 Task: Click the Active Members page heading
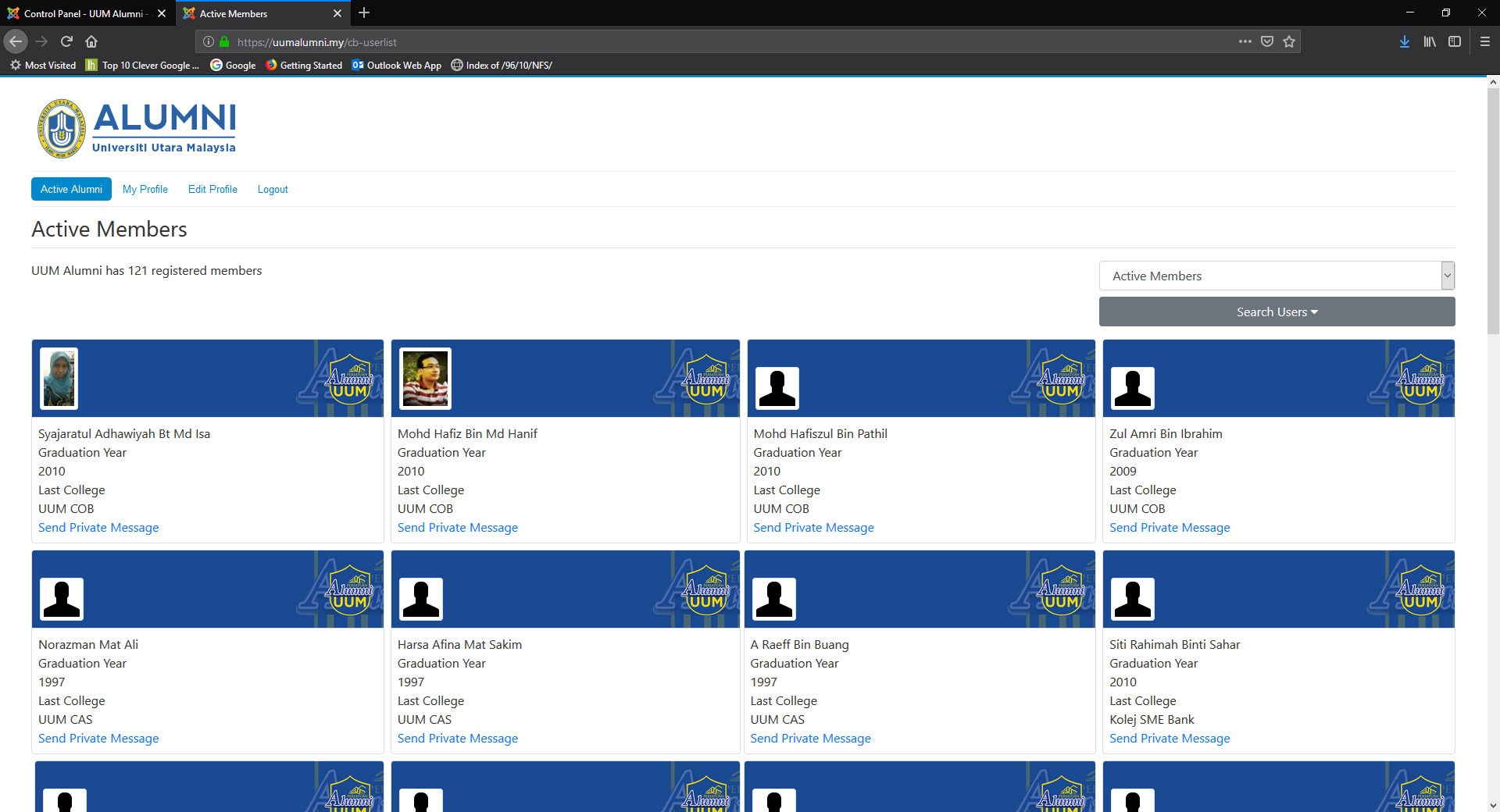click(109, 229)
